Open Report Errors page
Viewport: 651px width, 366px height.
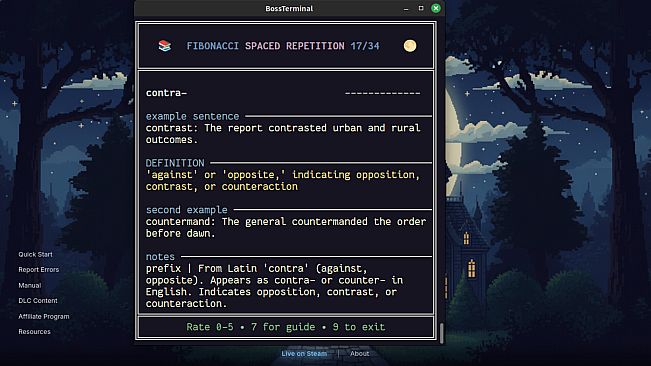[x=39, y=270]
